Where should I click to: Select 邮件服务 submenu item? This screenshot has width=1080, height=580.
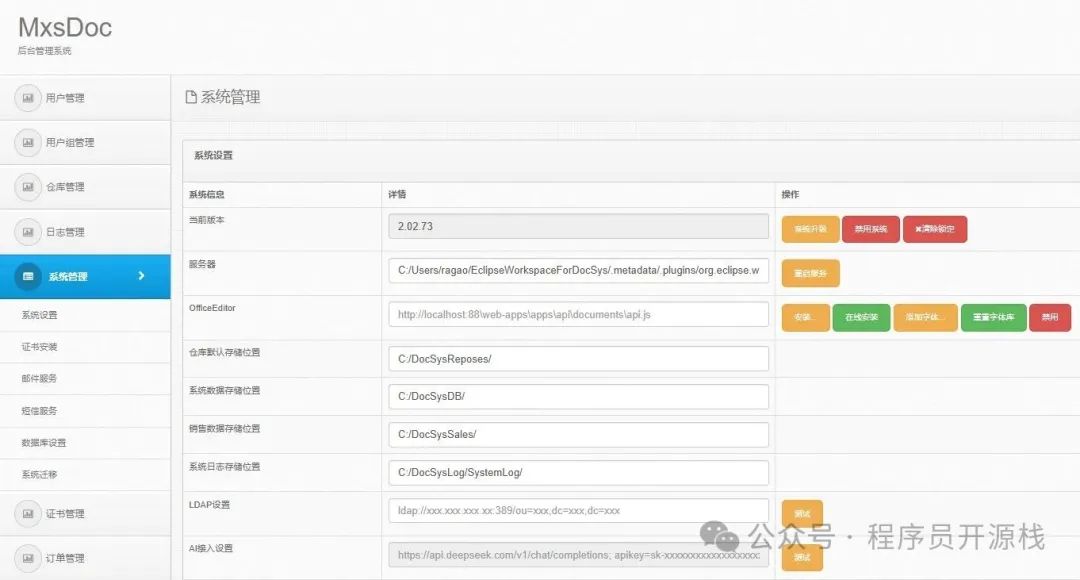click(x=40, y=379)
